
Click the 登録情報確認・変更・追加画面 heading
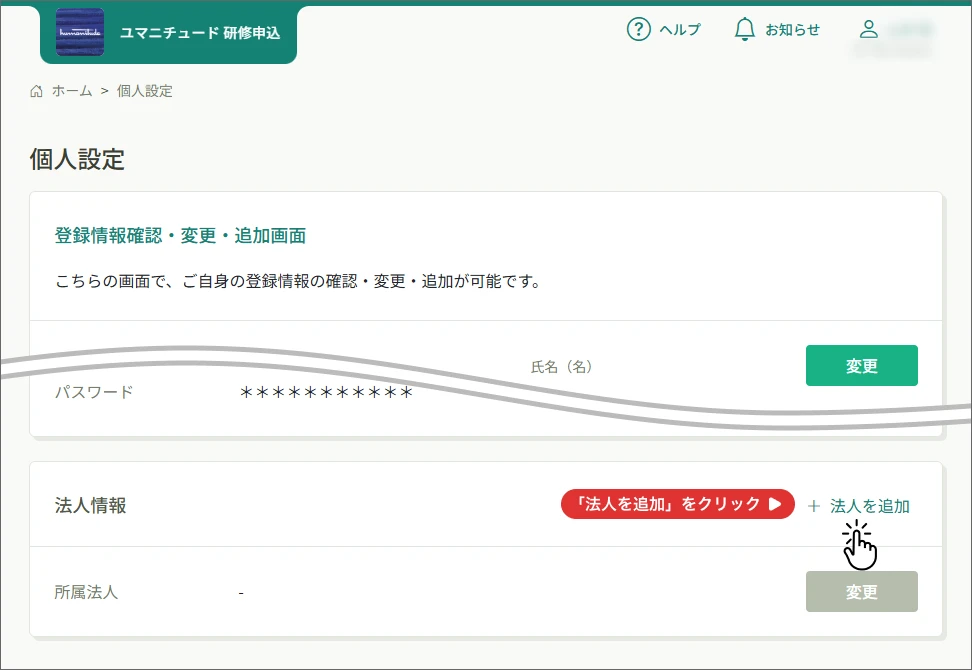point(180,236)
